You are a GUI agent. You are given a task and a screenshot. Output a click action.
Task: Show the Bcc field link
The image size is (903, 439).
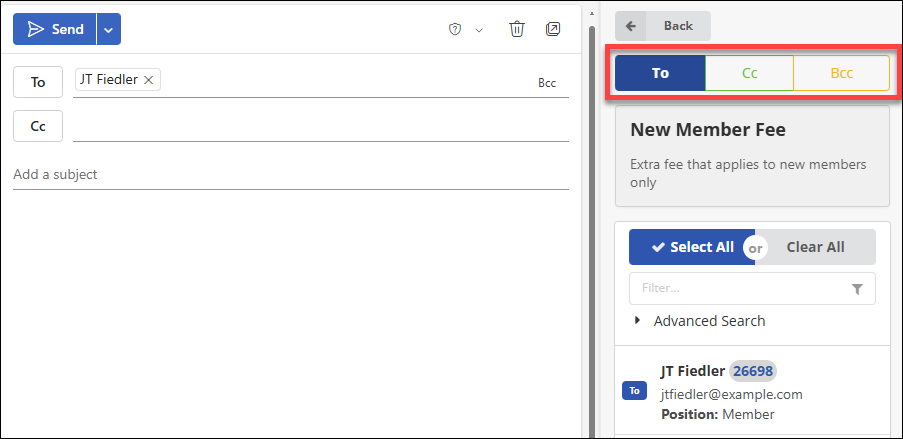547,83
